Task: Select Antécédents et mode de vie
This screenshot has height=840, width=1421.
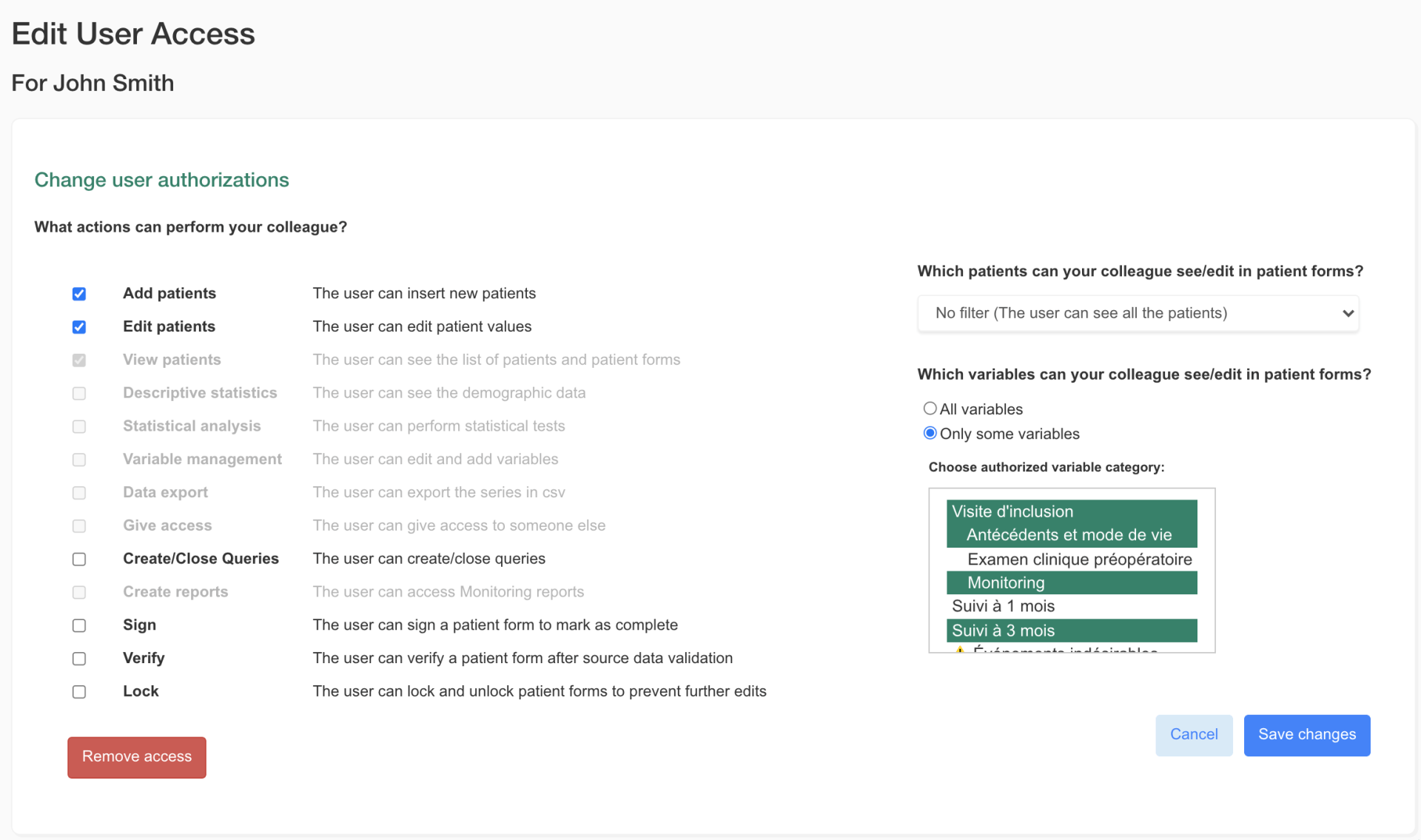Action: coord(1071,535)
